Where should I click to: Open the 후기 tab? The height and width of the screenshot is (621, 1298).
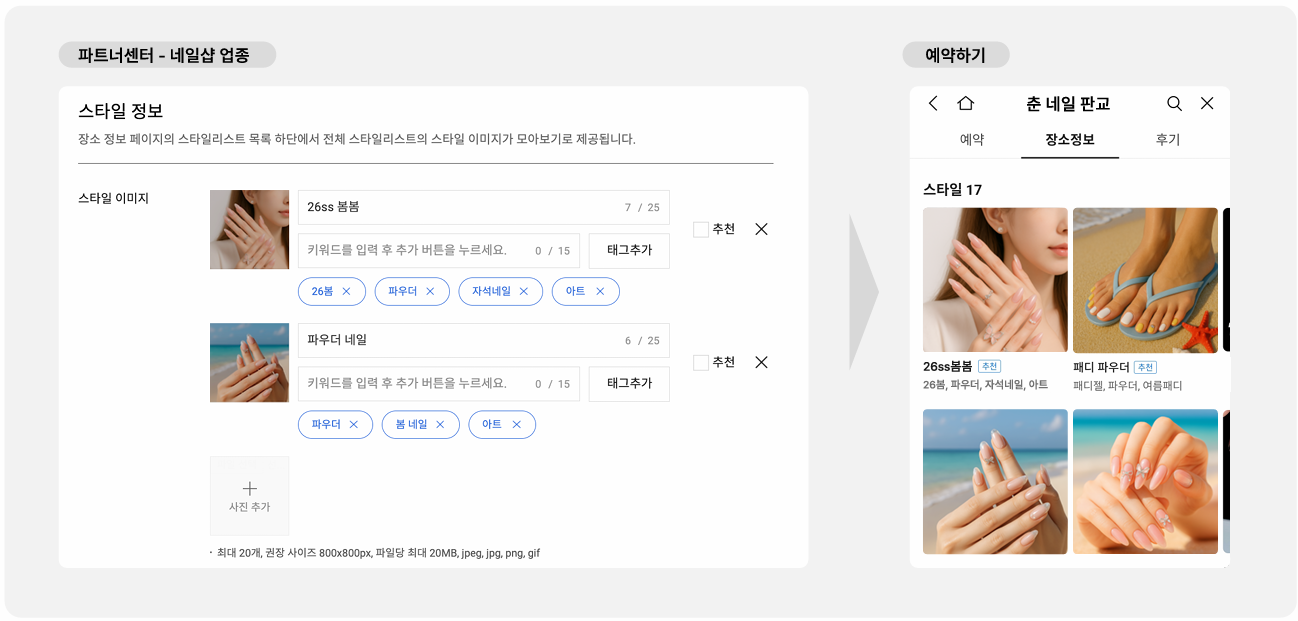pyautogui.click(x=1167, y=140)
